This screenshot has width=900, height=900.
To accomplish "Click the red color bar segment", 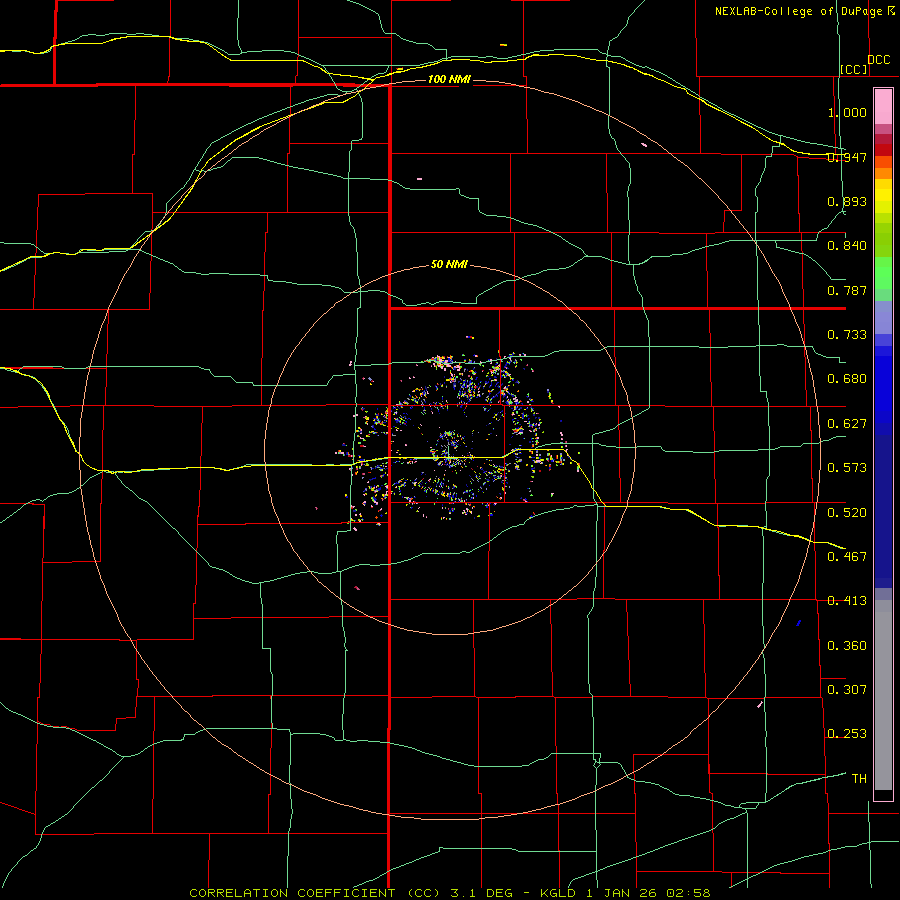I will (883, 150).
